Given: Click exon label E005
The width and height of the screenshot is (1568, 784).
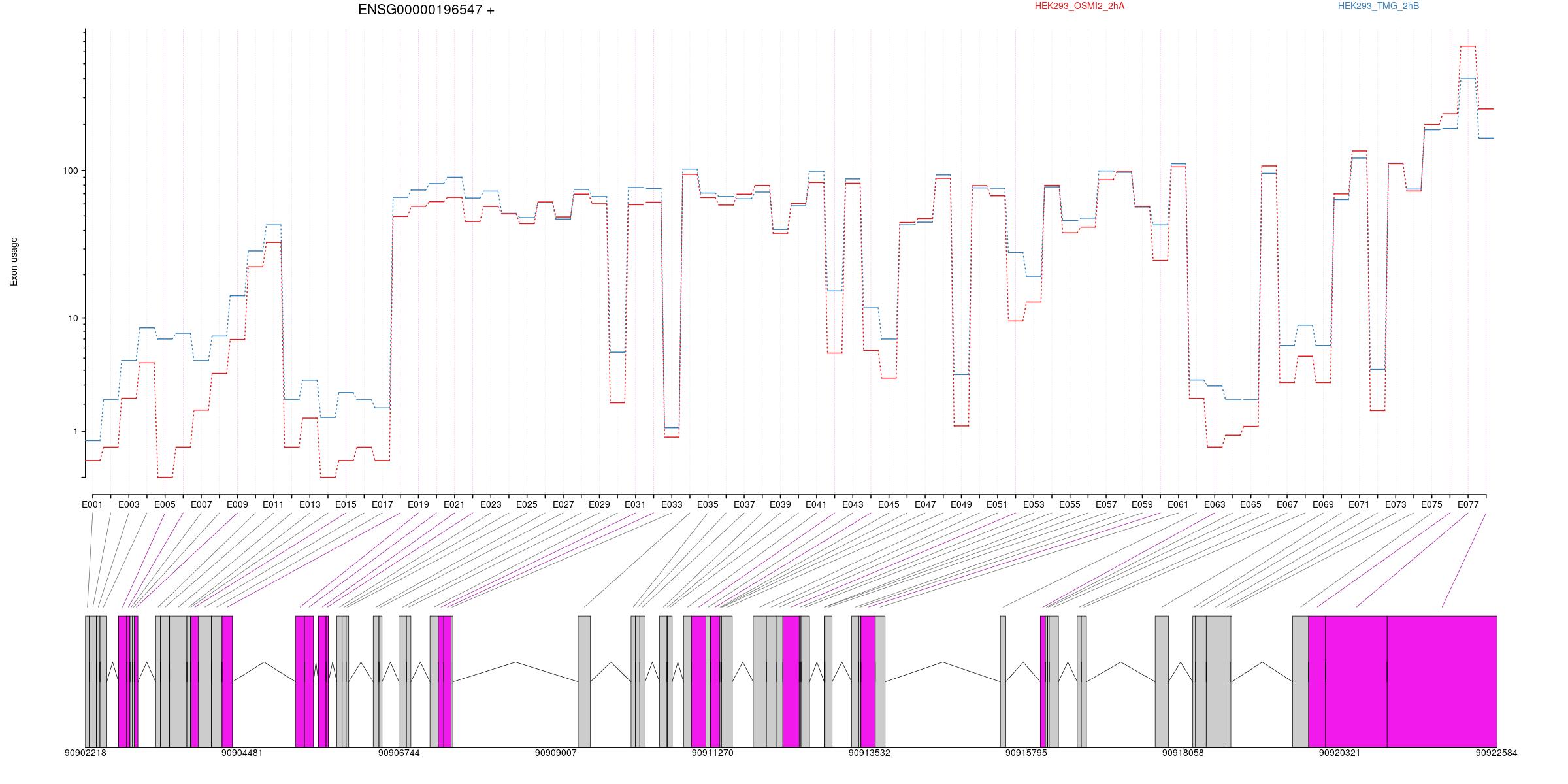Looking at the screenshot, I should [165, 504].
